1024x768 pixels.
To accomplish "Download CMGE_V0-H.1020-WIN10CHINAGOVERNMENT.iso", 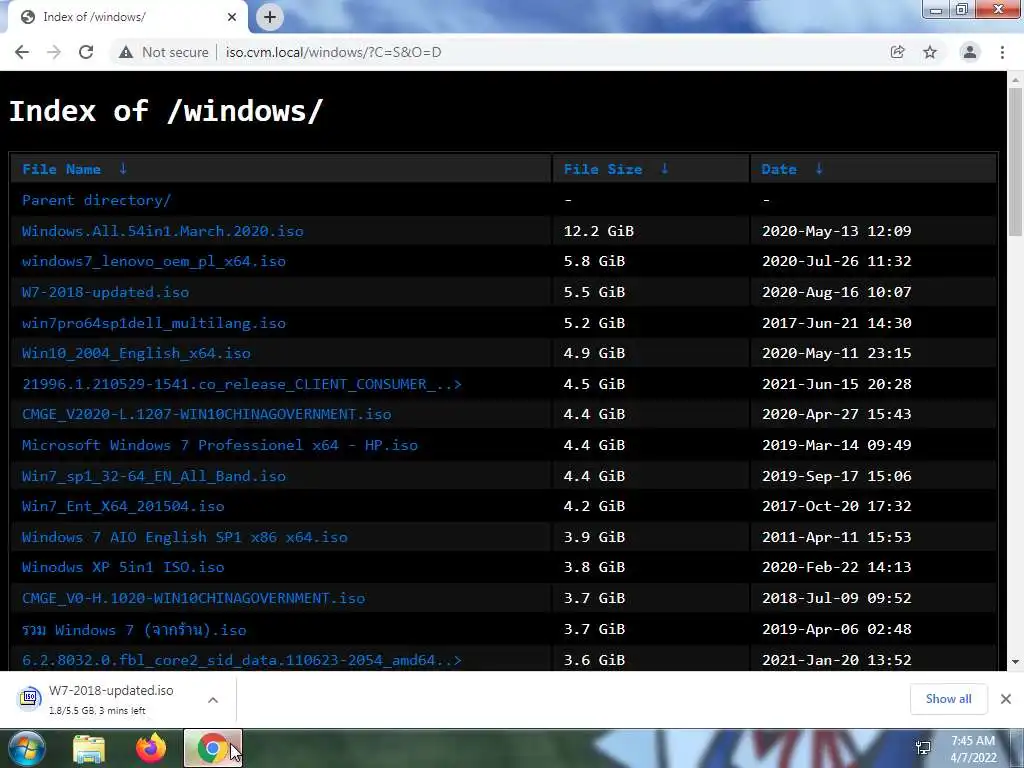I will pos(193,598).
